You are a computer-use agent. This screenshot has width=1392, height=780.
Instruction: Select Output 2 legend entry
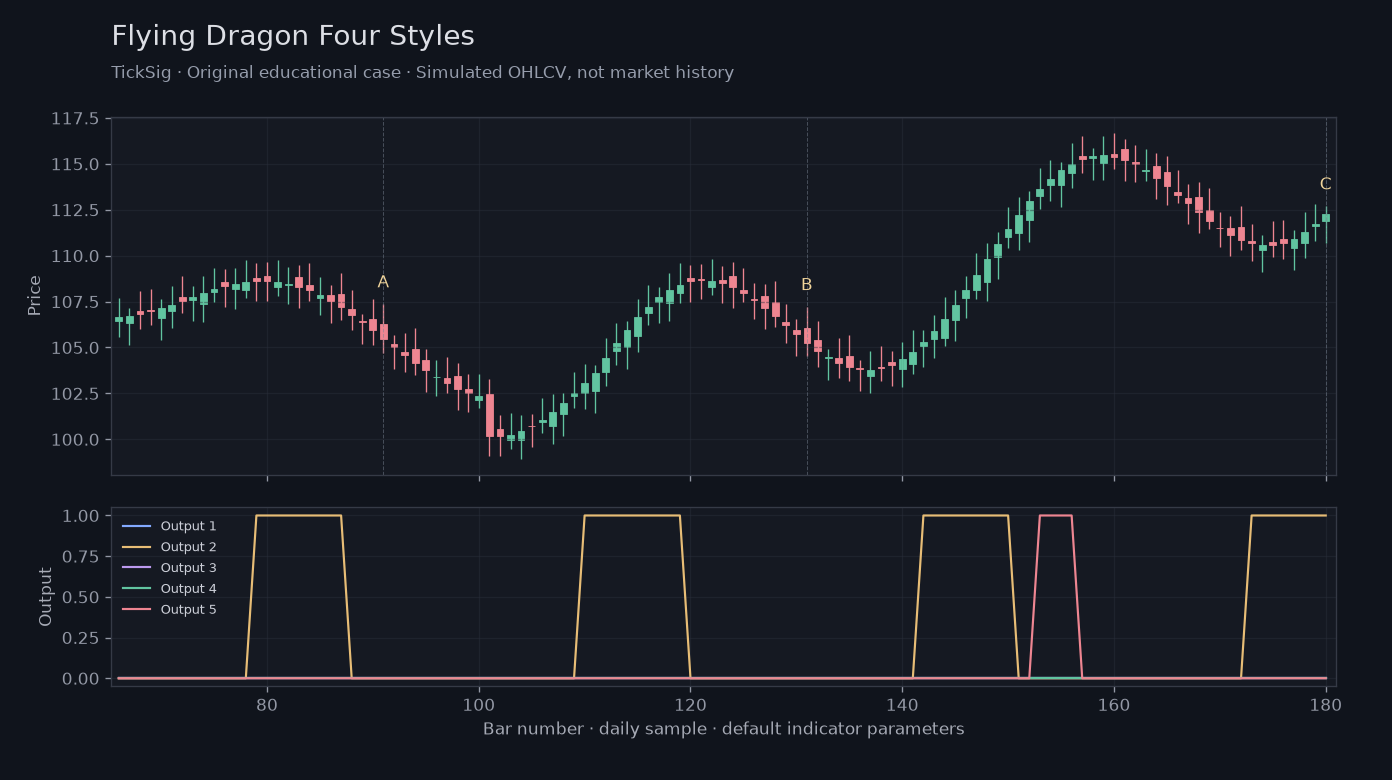pos(169,547)
